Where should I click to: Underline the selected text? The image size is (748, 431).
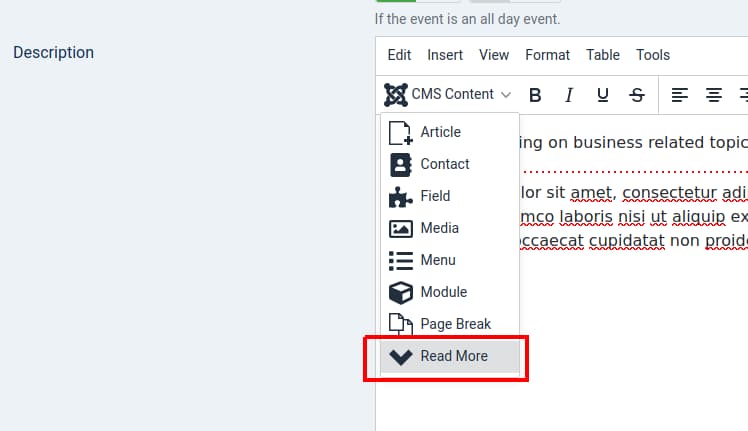[602, 95]
